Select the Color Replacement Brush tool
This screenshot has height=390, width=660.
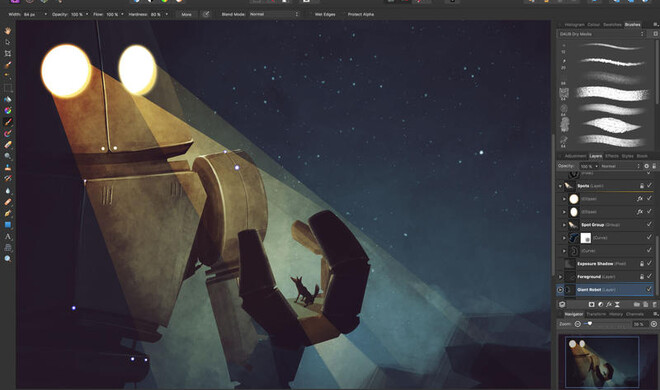coord(8,133)
